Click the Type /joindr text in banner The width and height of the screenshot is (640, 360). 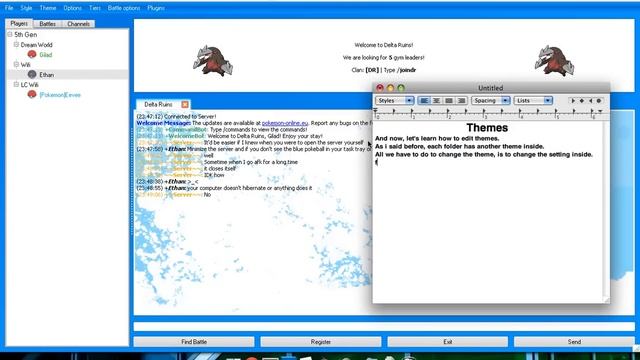(x=400, y=70)
